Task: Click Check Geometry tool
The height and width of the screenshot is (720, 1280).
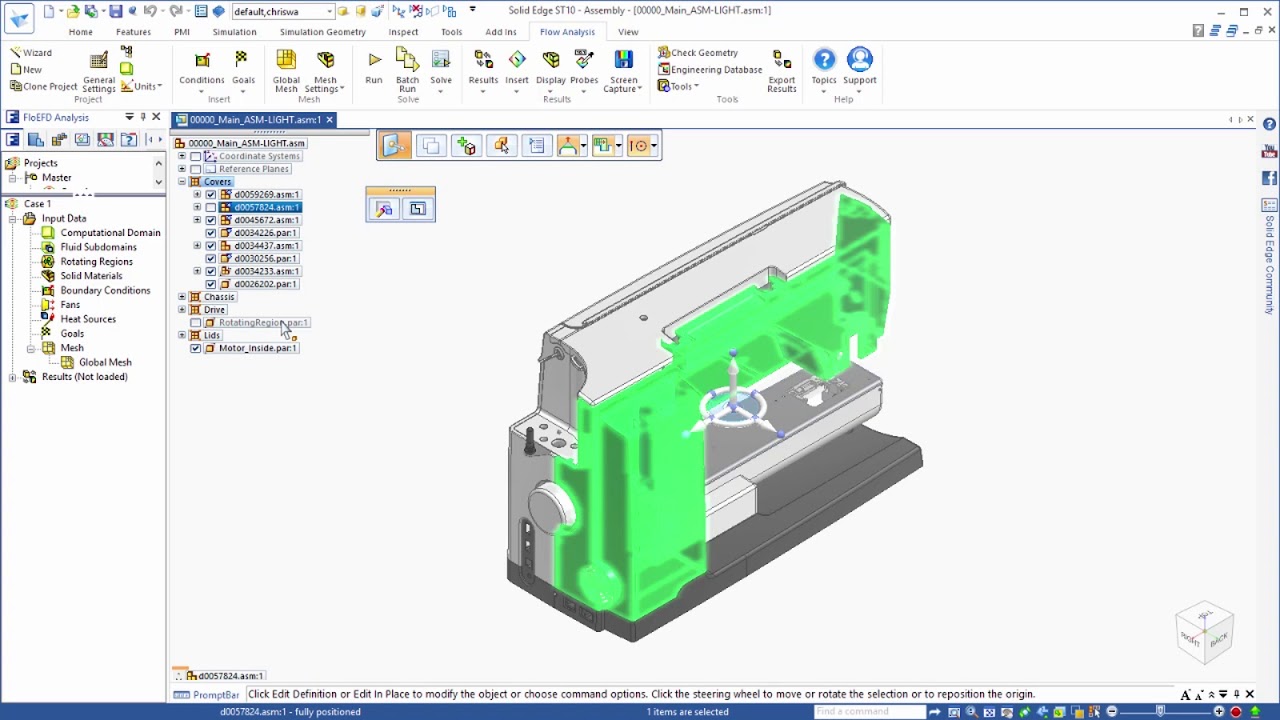Action: [698, 53]
